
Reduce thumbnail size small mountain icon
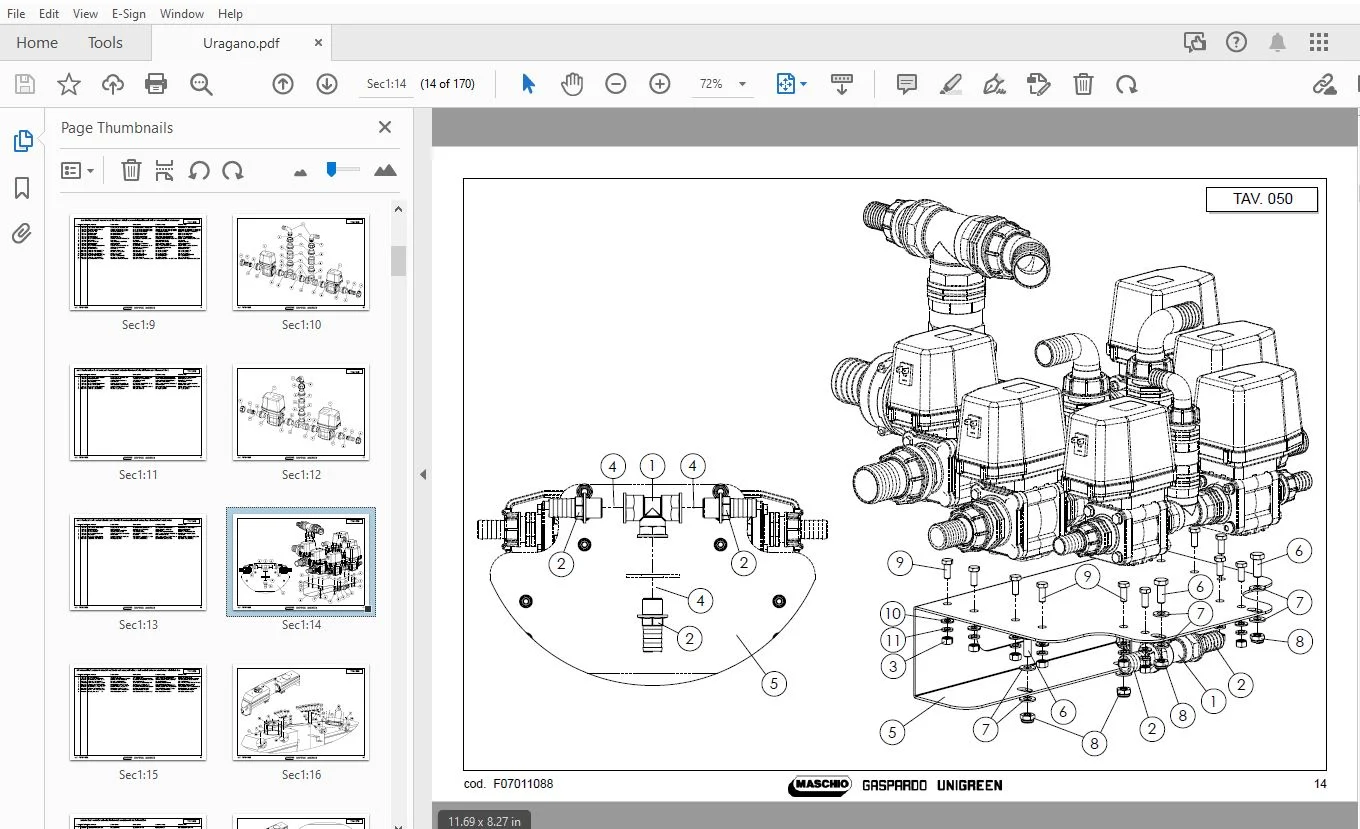coord(301,172)
